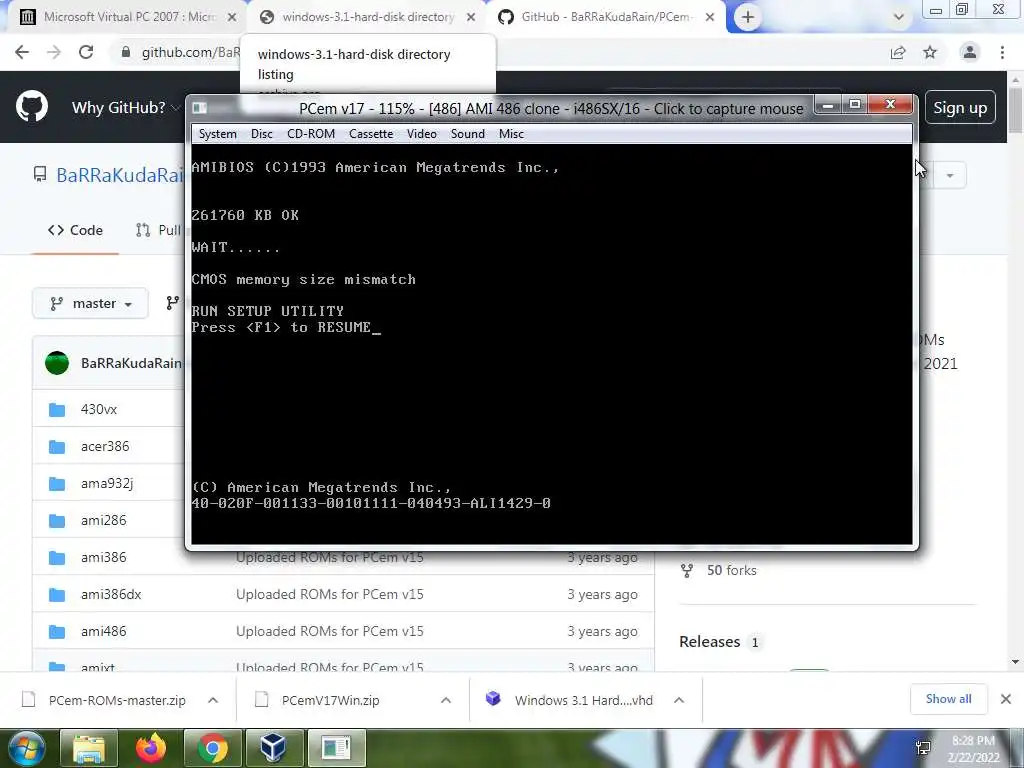Image resolution: width=1024 pixels, height=768 pixels.
Task: Open ami486 commit message link
Action: [x=330, y=632]
